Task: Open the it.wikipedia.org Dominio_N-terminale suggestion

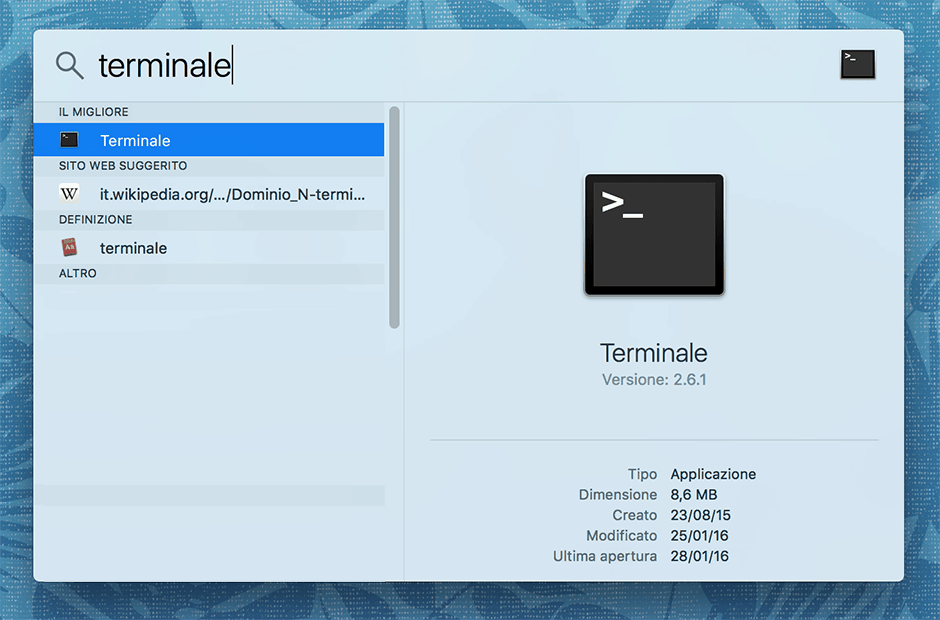Action: click(x=232, y=194)
